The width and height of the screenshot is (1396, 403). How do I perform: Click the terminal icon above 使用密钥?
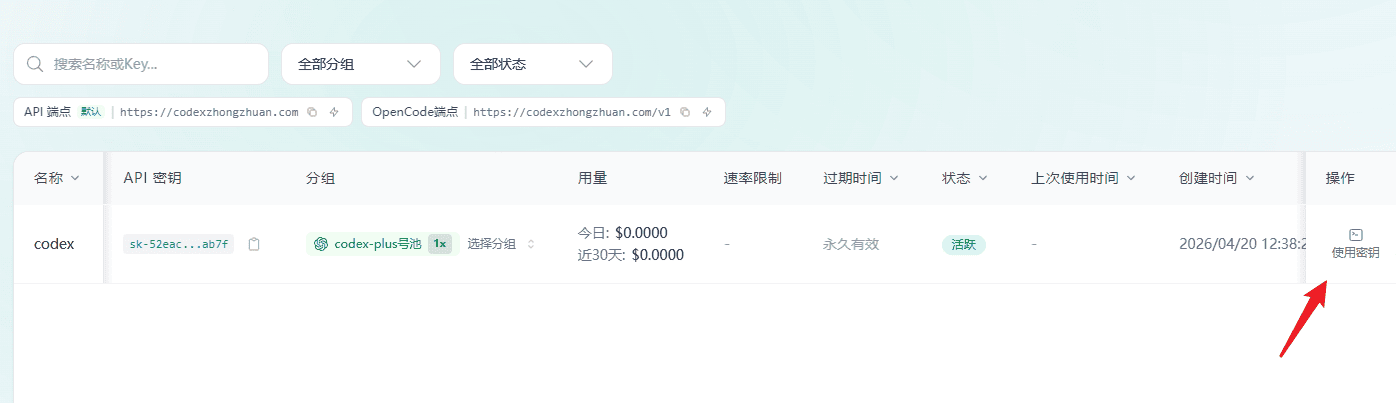click(1355, 234)
